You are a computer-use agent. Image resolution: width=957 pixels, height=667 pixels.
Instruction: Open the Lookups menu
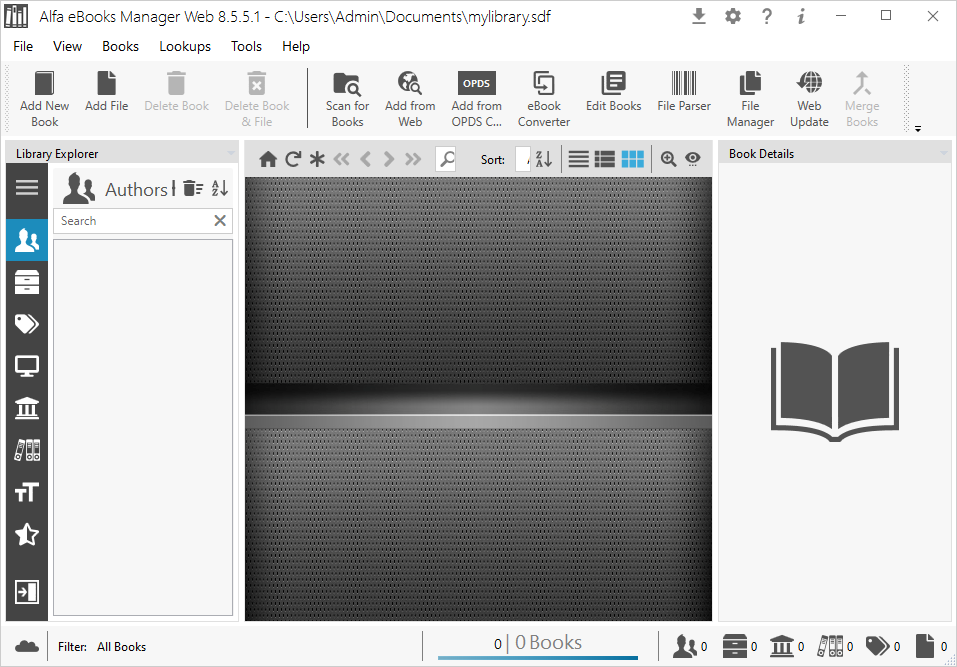point(185,46)
